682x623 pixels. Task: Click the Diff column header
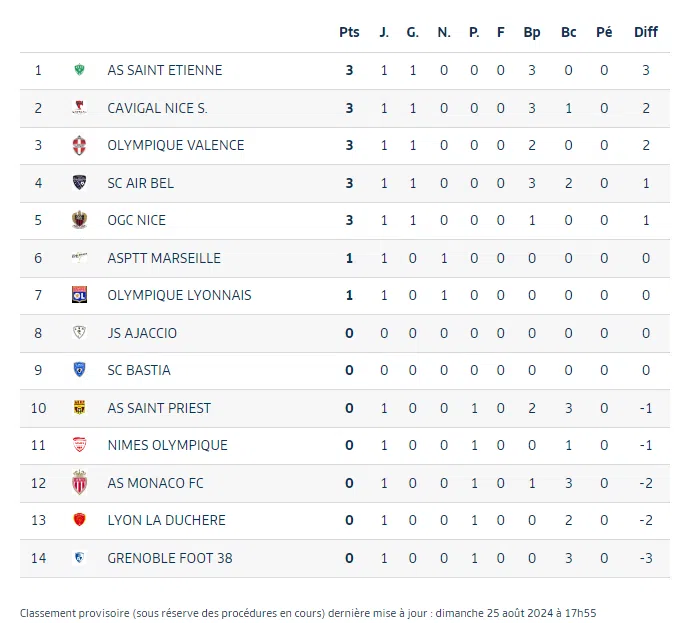pos(646,32)
